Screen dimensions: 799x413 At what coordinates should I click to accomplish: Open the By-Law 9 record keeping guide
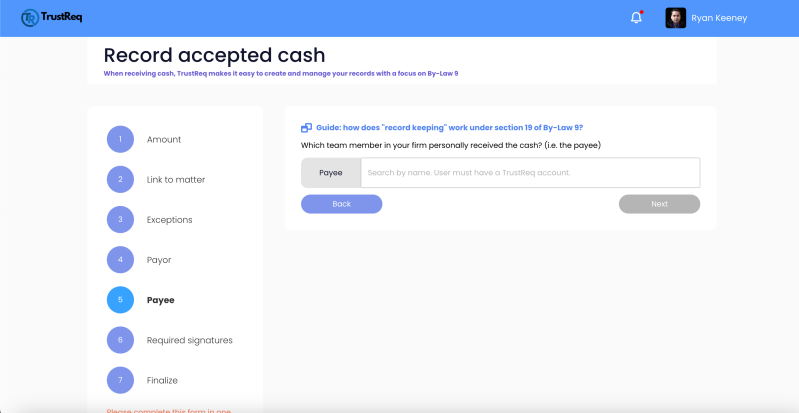[450, 127]
